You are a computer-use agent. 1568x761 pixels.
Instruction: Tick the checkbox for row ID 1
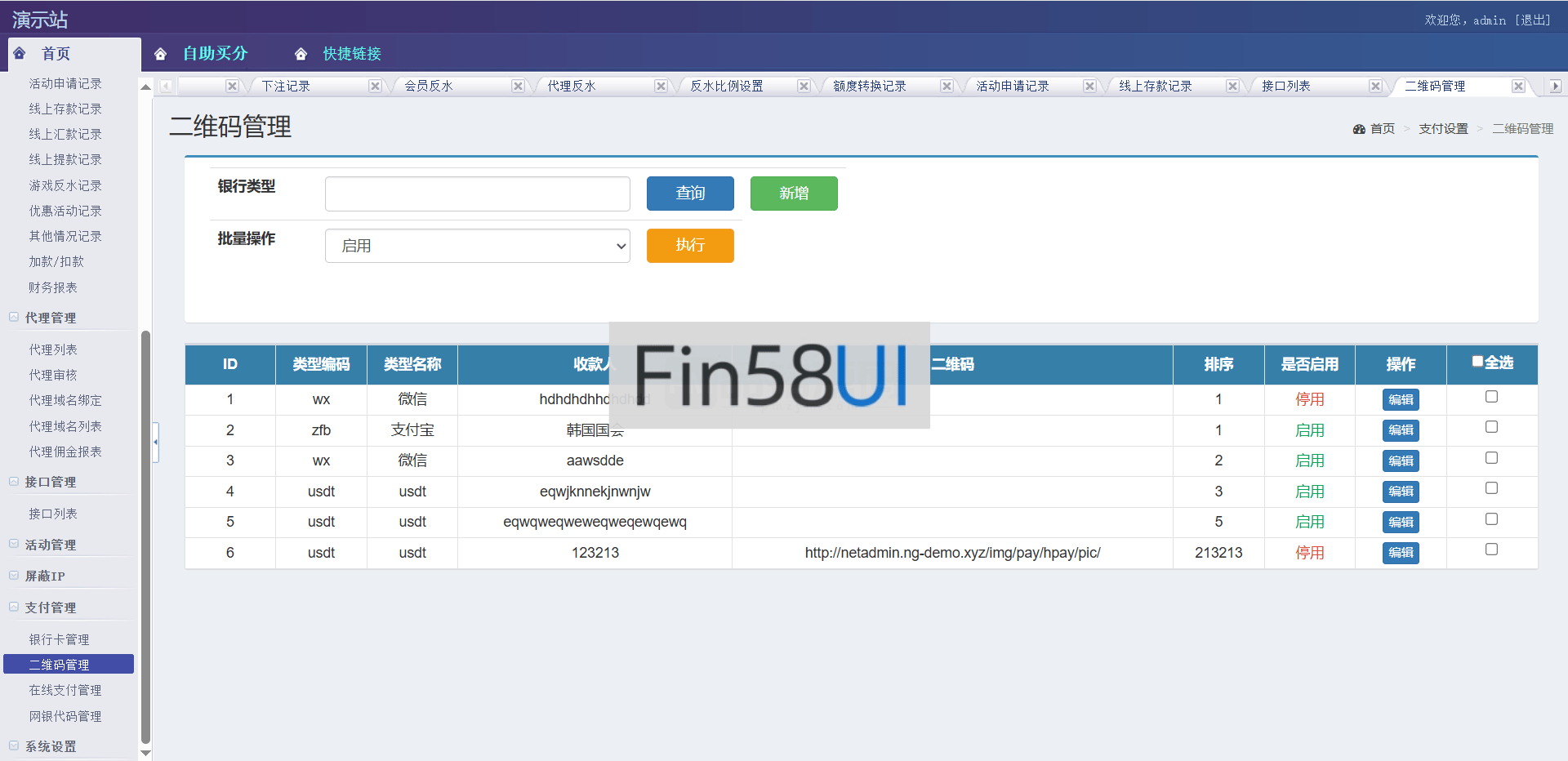[1491, 397]
